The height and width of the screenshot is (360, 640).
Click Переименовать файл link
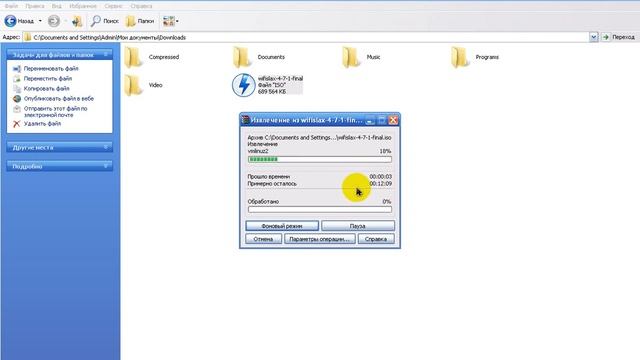(51, 69)
